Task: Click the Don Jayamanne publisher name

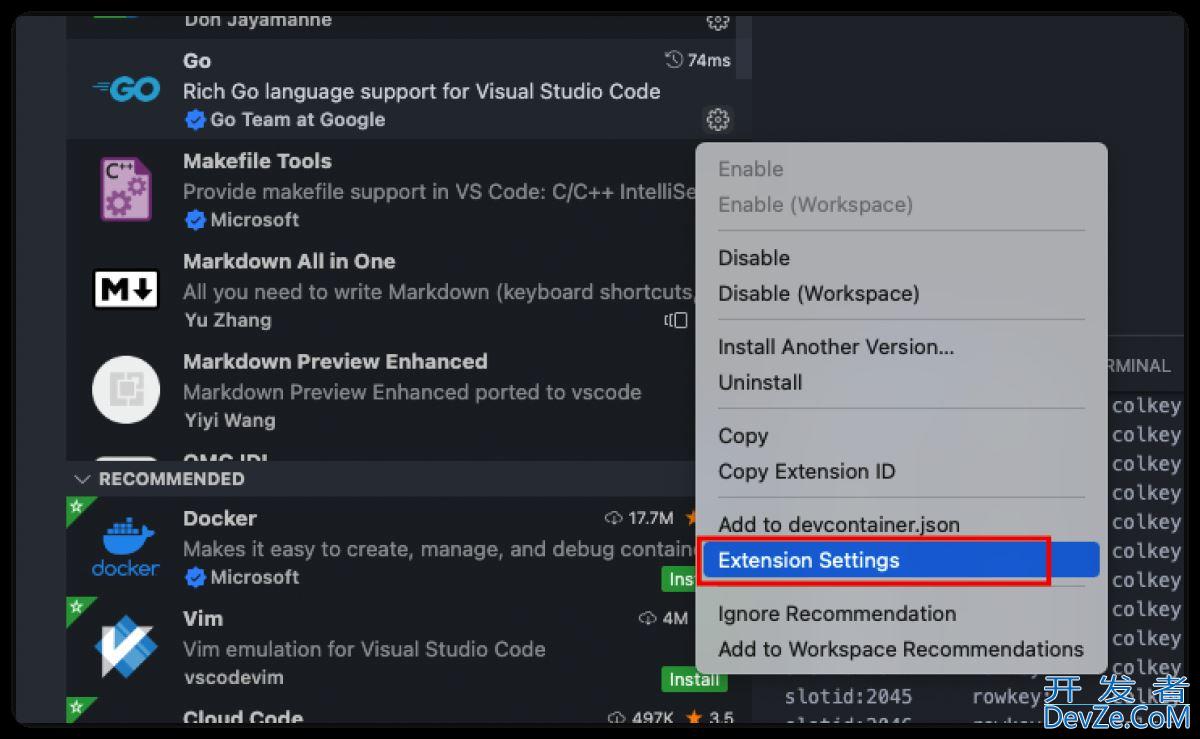Action: [258, 19]
